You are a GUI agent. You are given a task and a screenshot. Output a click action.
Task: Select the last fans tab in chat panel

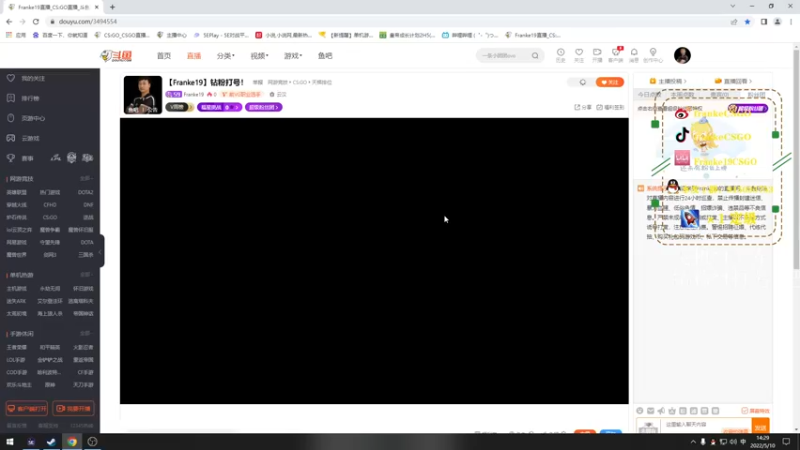click(x=756, y=95)
